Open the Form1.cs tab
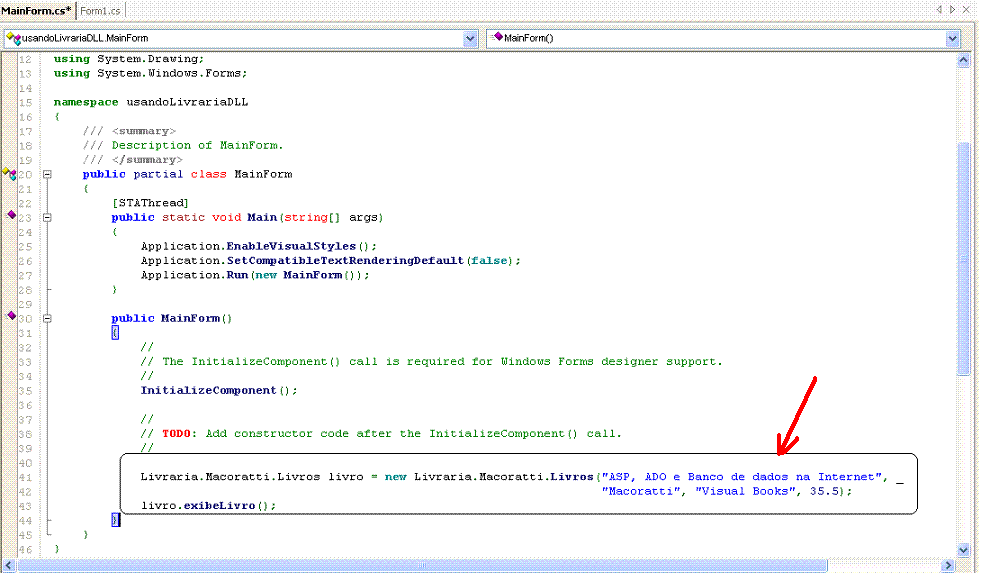 [100, 11]
